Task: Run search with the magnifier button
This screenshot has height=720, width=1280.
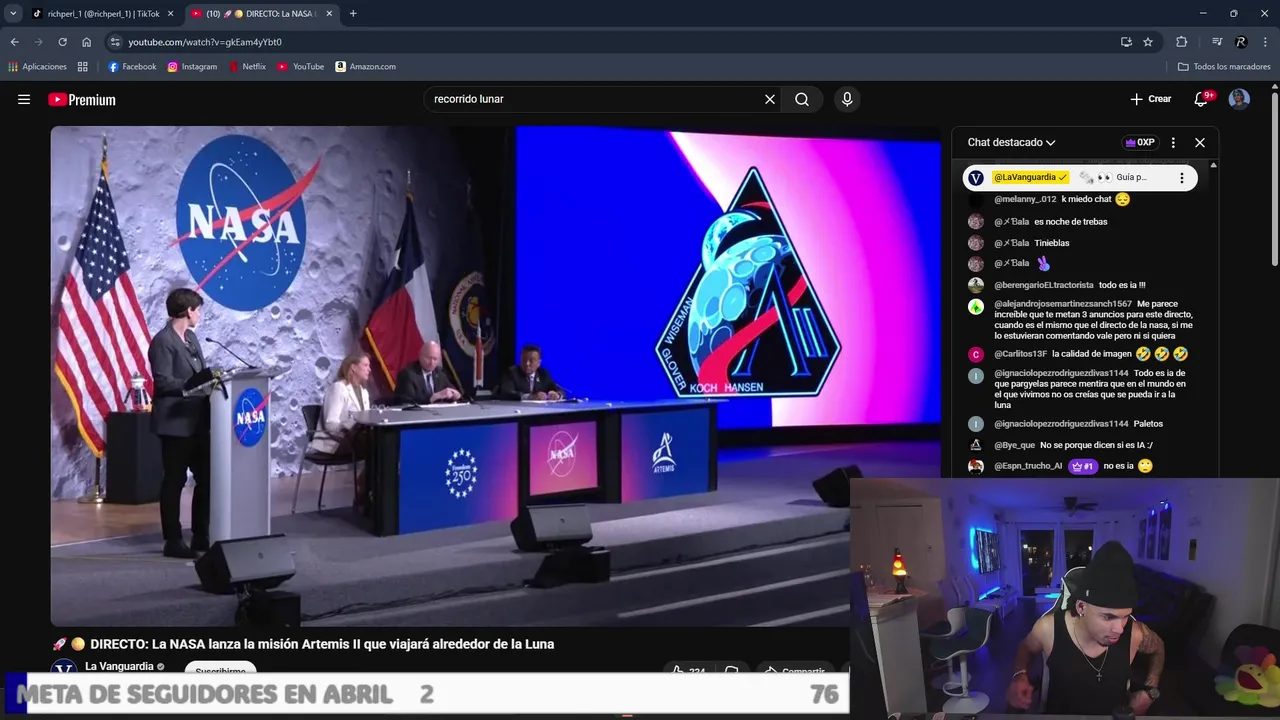Action: pyautogui.click(x=802, y=99)
